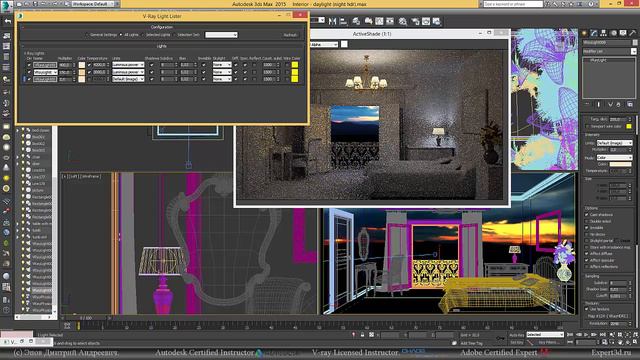
Task: Open Selection Set dropdown in Light Lister
Action: coord(221,35)
